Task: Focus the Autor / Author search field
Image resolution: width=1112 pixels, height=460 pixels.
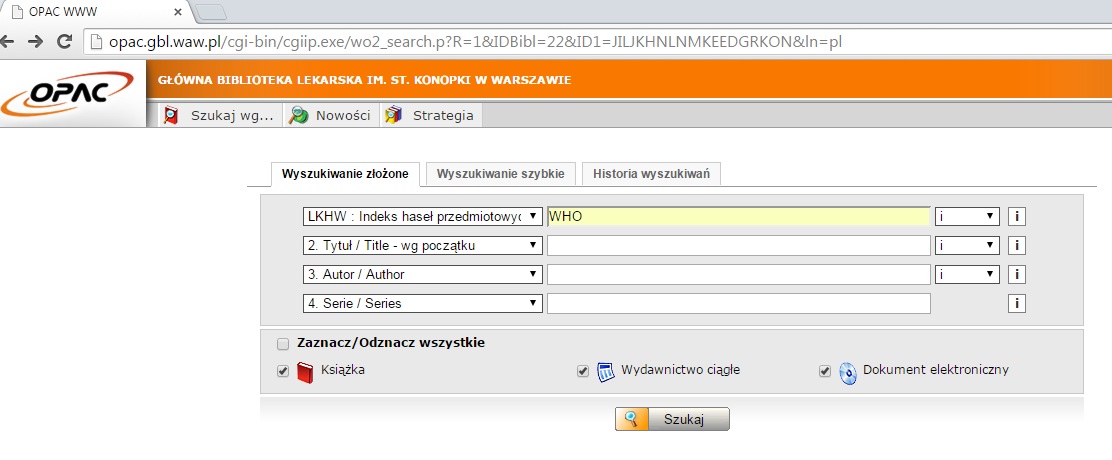Action: point(738,274)
